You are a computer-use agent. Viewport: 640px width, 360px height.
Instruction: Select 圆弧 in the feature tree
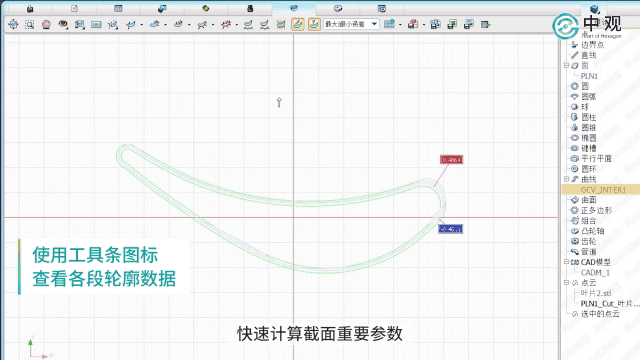pyautogui.click(x=589, y=97)
